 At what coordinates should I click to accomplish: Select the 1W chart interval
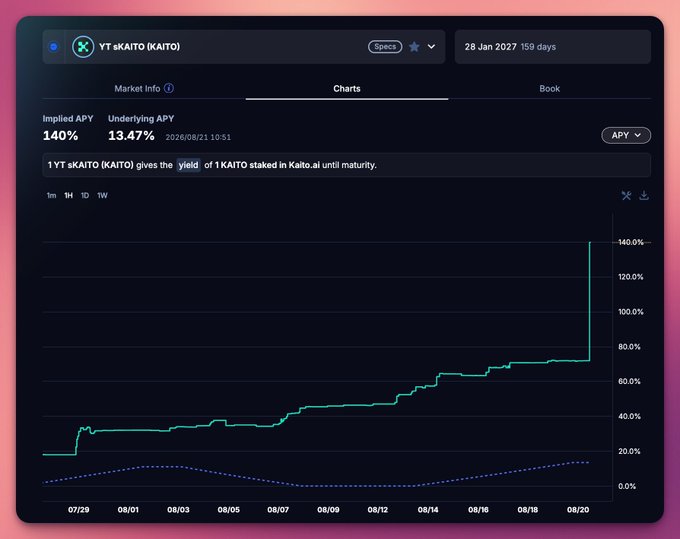pos(102,196)
